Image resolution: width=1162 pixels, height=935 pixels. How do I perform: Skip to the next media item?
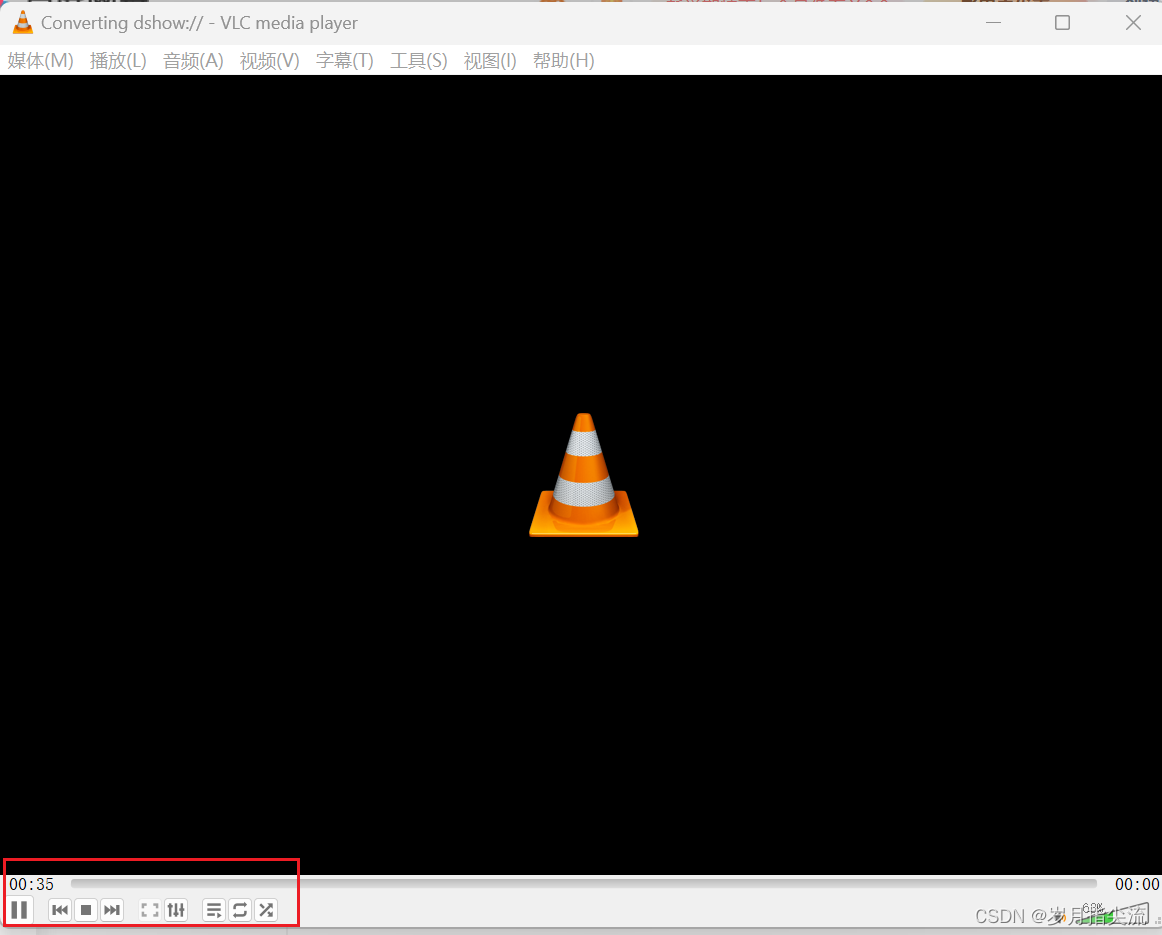pyautogui.click(x=112, y=910)
